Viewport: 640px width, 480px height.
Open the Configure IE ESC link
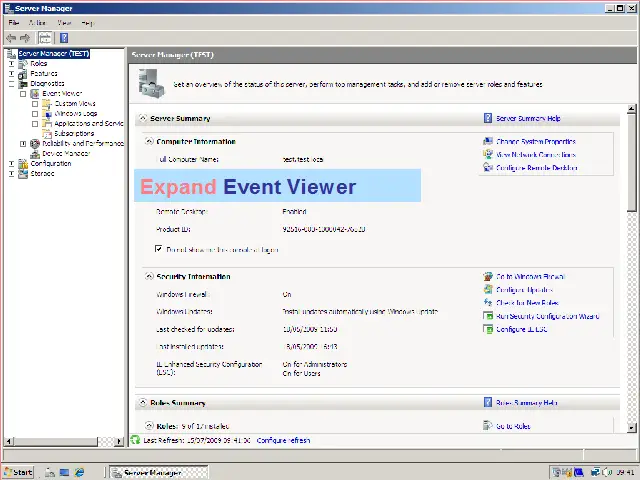click(x=522, y=329)
